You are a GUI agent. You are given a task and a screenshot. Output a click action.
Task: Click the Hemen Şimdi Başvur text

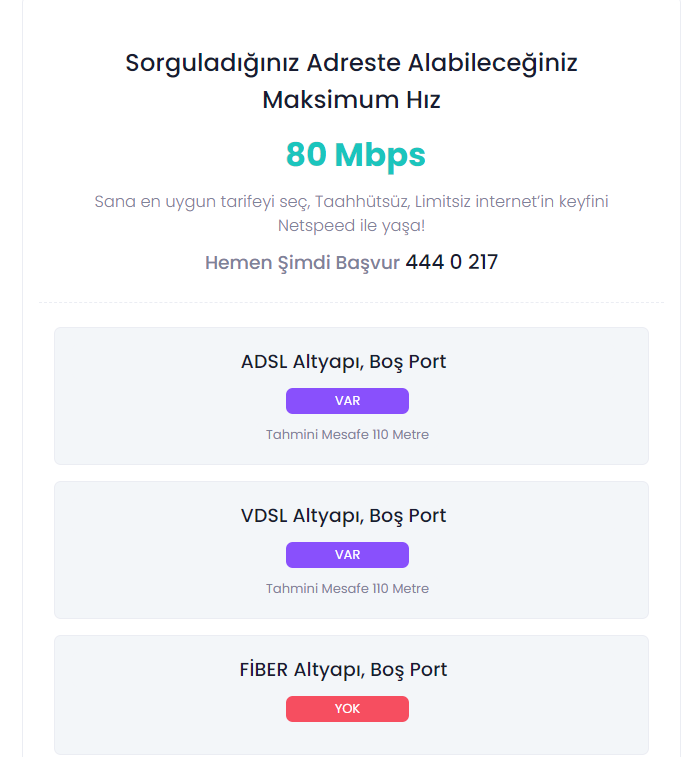pos(302,263)
